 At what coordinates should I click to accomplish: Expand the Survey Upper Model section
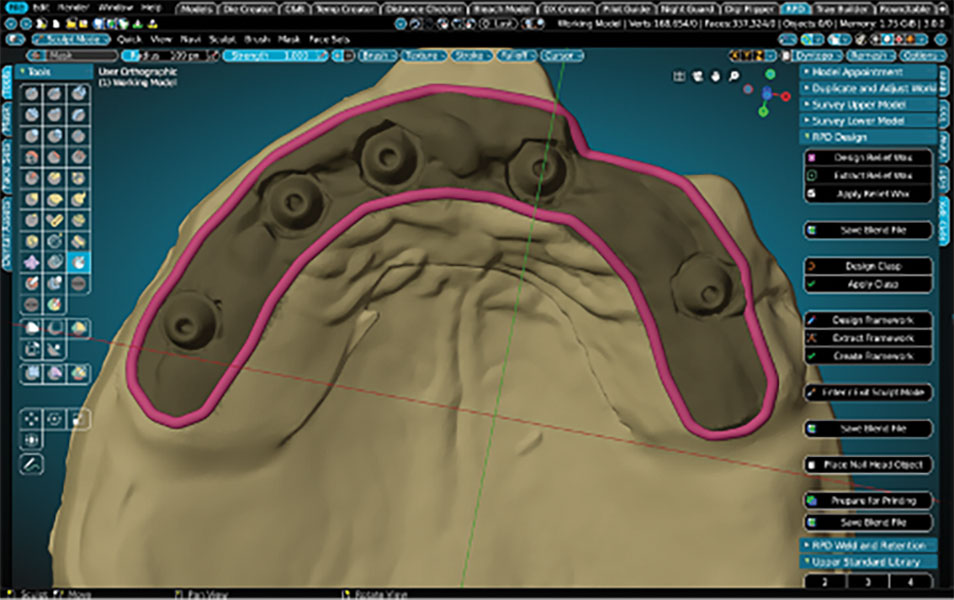point(868,104)
